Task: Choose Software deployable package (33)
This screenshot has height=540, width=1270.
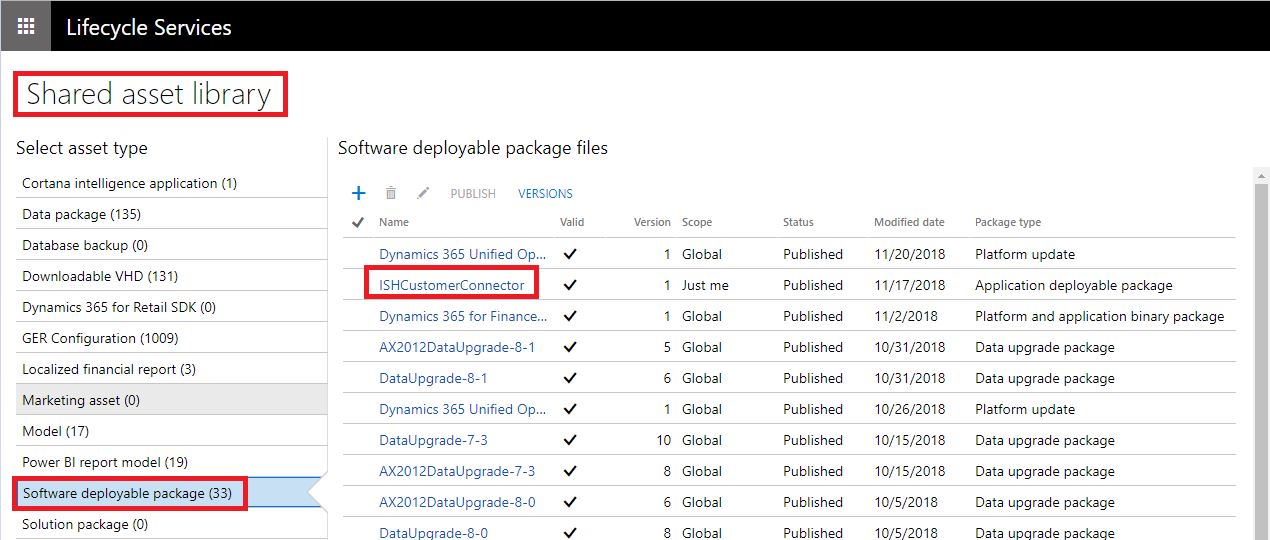Action: (x=171, y=493)
